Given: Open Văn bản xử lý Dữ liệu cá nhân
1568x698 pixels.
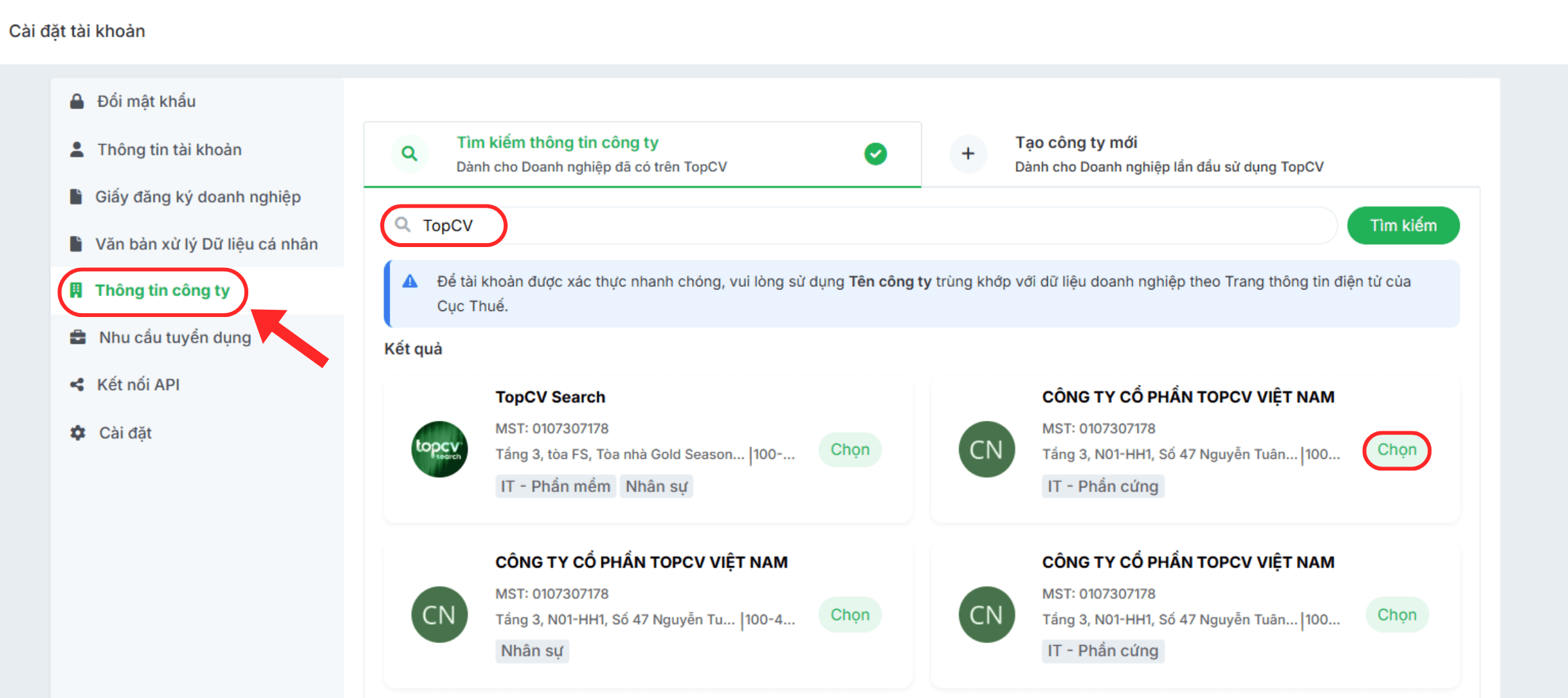Looking at the screenshot, I should [x=197, y=244].
